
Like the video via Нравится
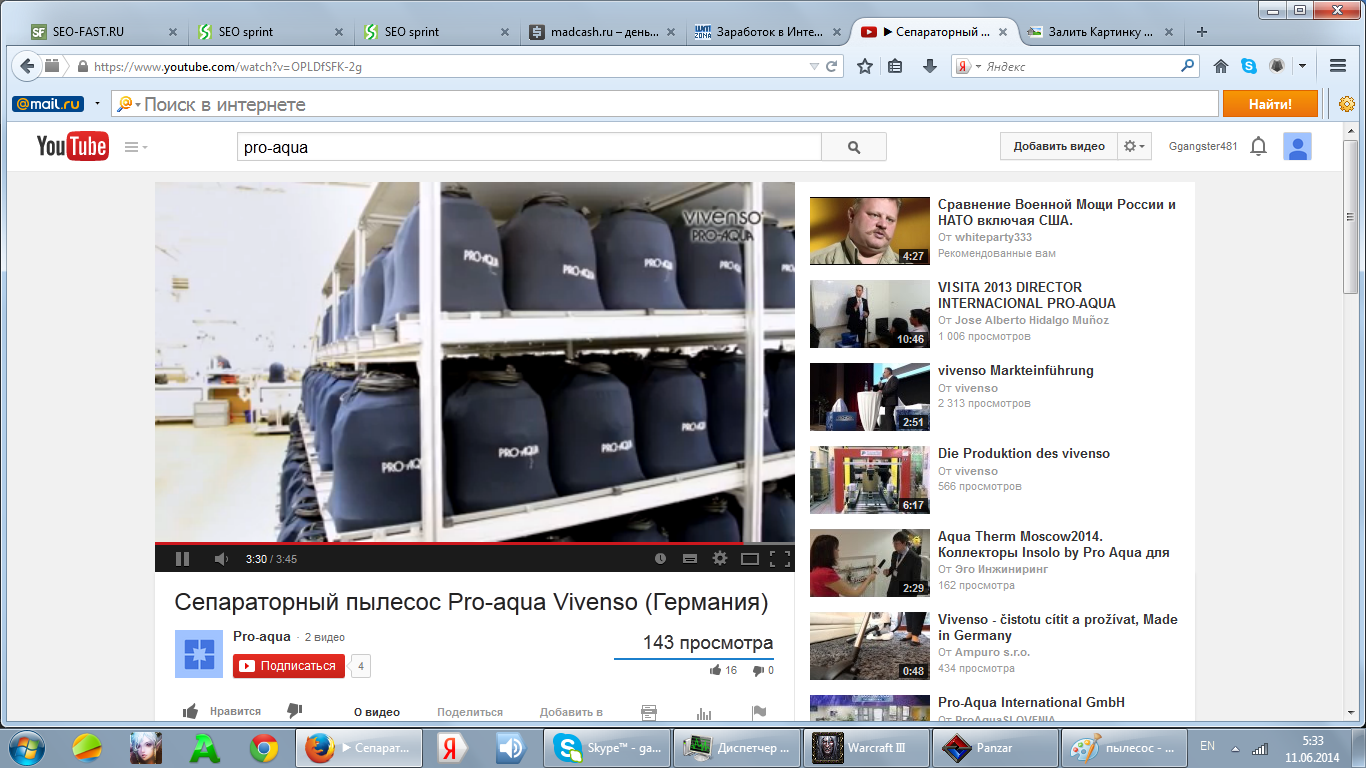click(222, 712)
